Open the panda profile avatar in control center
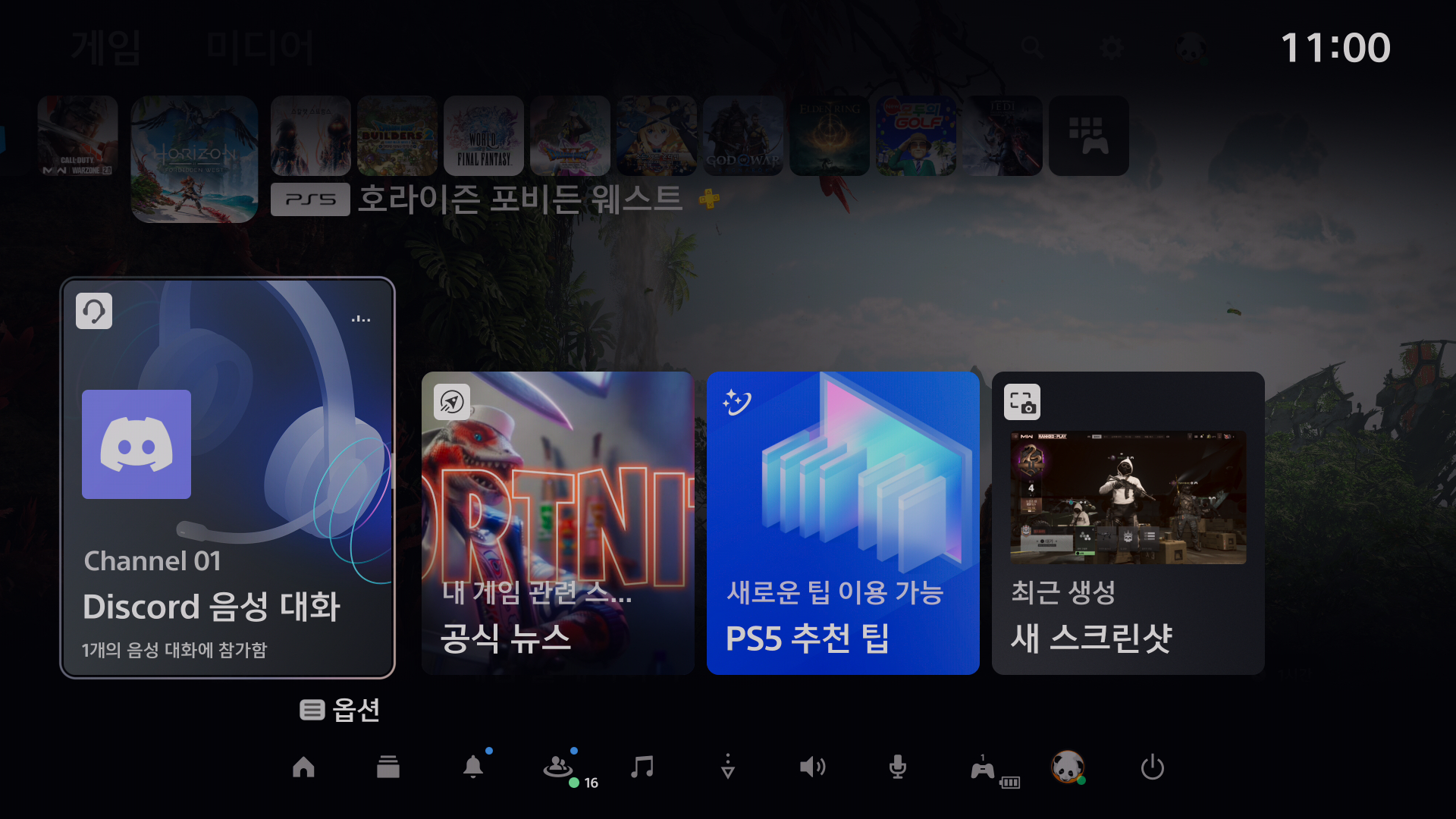 point(1068,767)
